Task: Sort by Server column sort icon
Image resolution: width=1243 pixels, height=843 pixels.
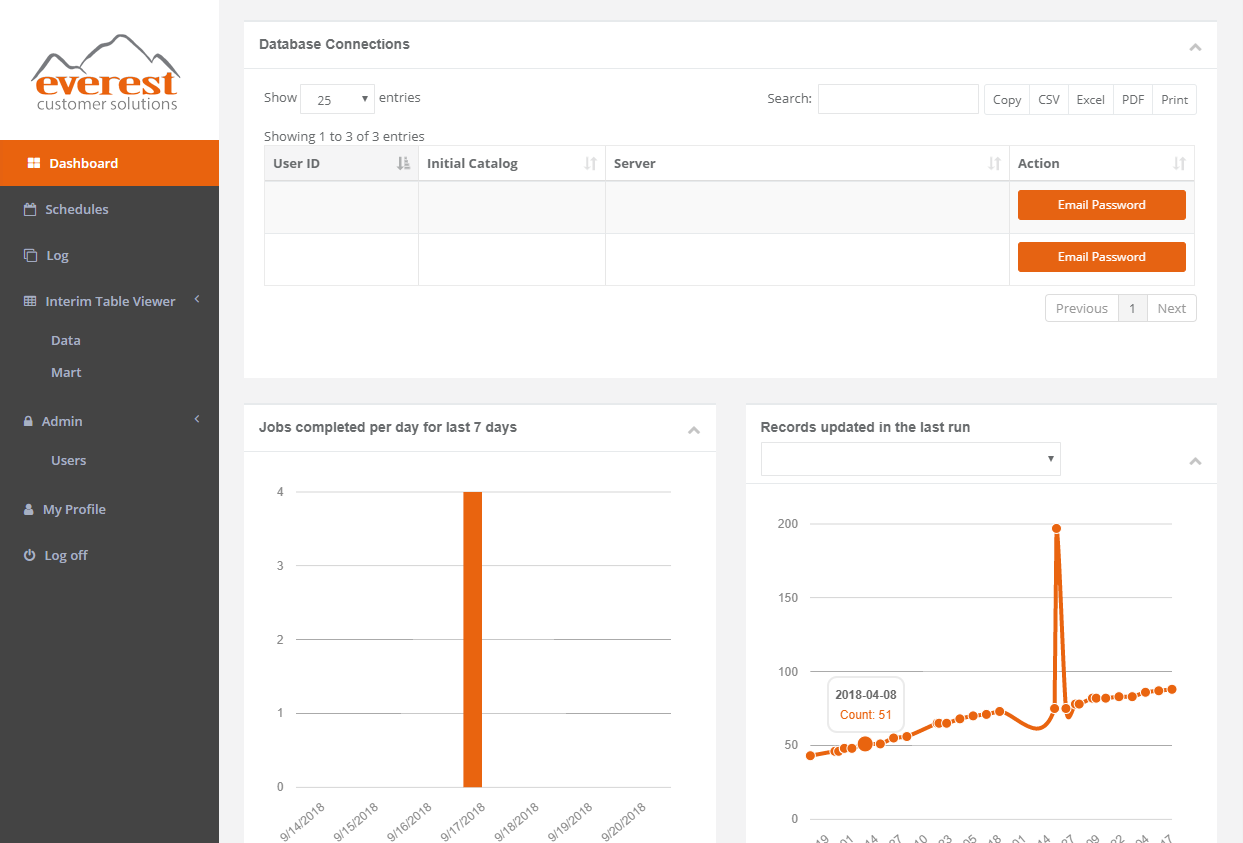Action: 994,163
